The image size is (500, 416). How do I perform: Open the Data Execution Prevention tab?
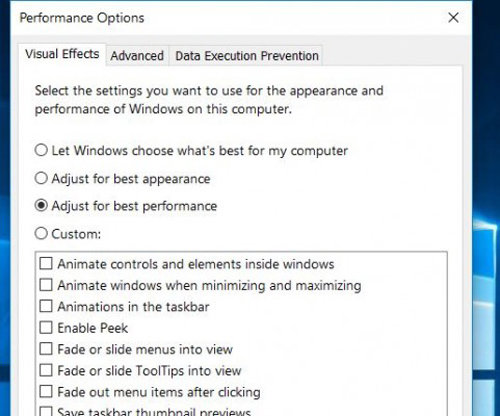(247, 56)
